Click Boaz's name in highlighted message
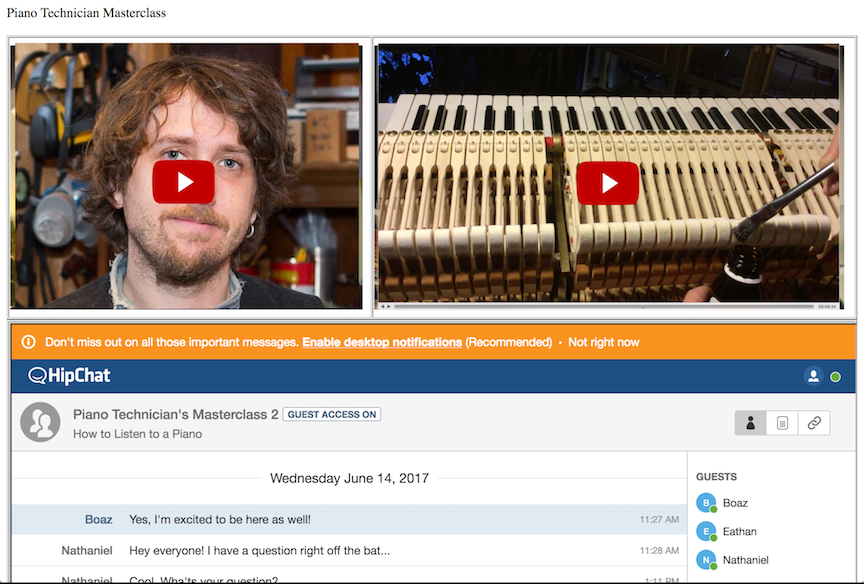Screen dimensions: 864x584 (x=99, y=520)
